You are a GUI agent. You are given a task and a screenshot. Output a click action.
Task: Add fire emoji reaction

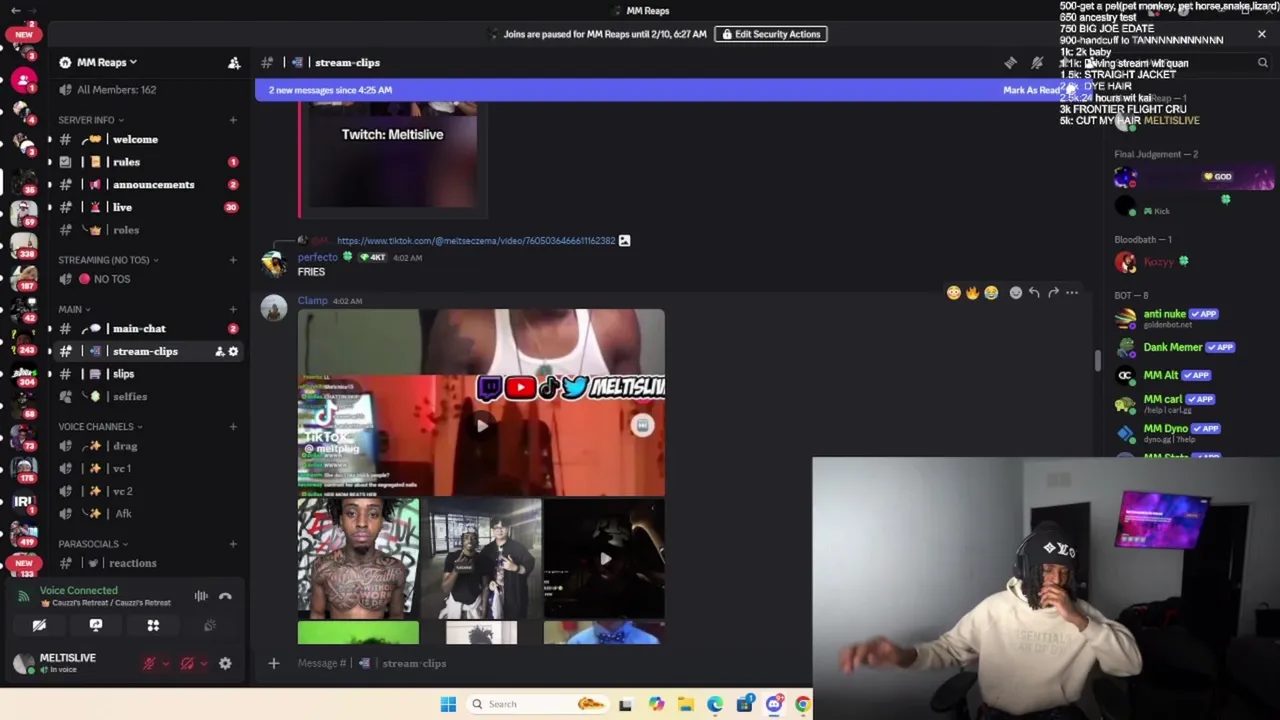click(x=972, y=293)
